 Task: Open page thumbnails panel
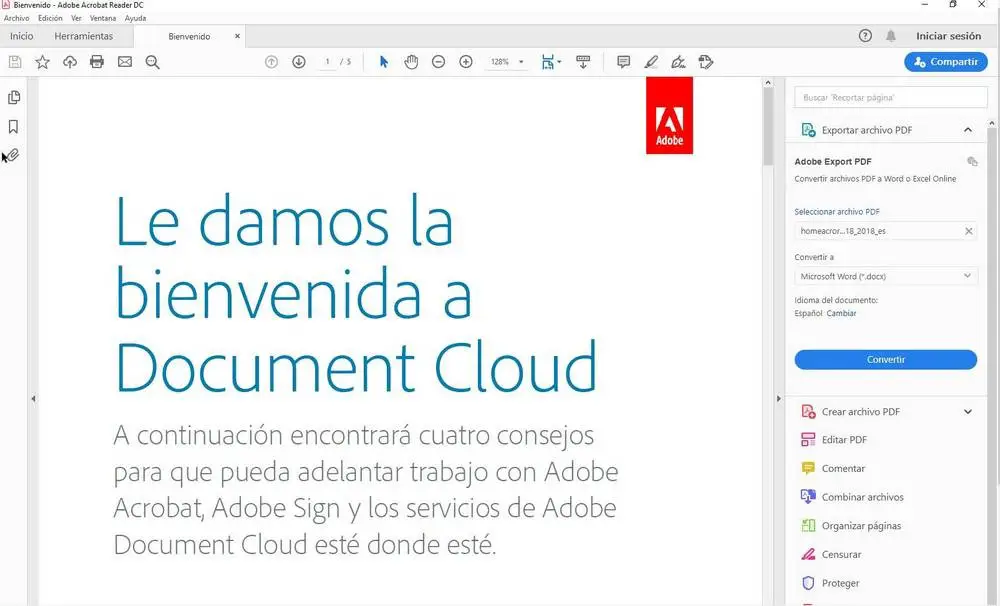point(13,98)
